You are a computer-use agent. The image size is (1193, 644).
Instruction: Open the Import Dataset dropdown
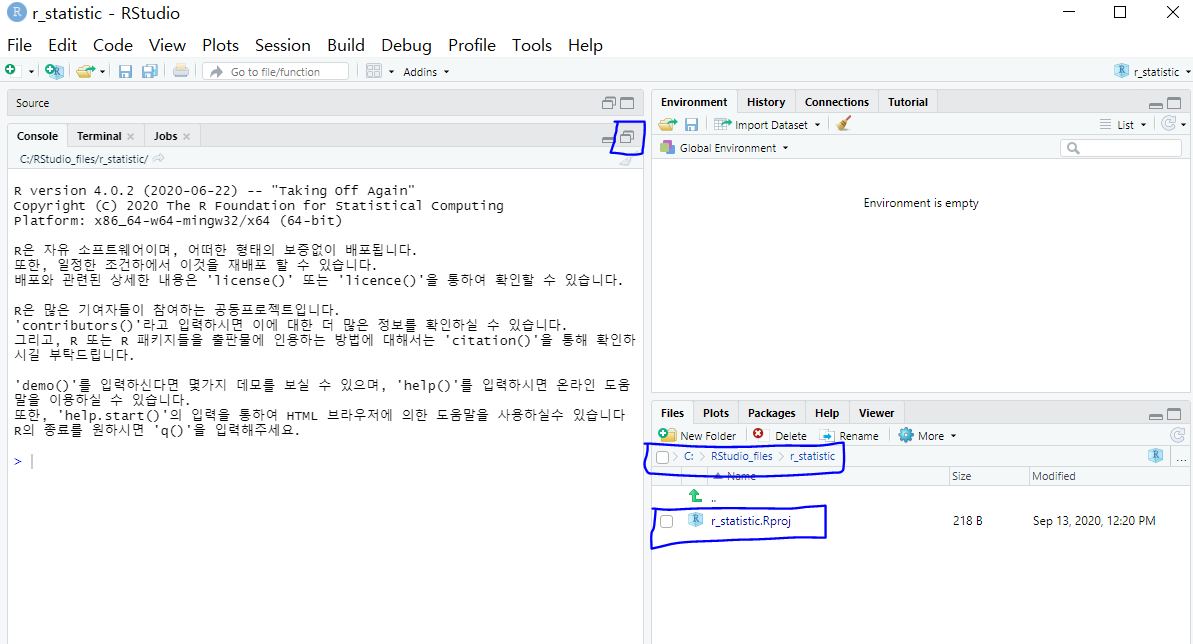coord(767,124)
